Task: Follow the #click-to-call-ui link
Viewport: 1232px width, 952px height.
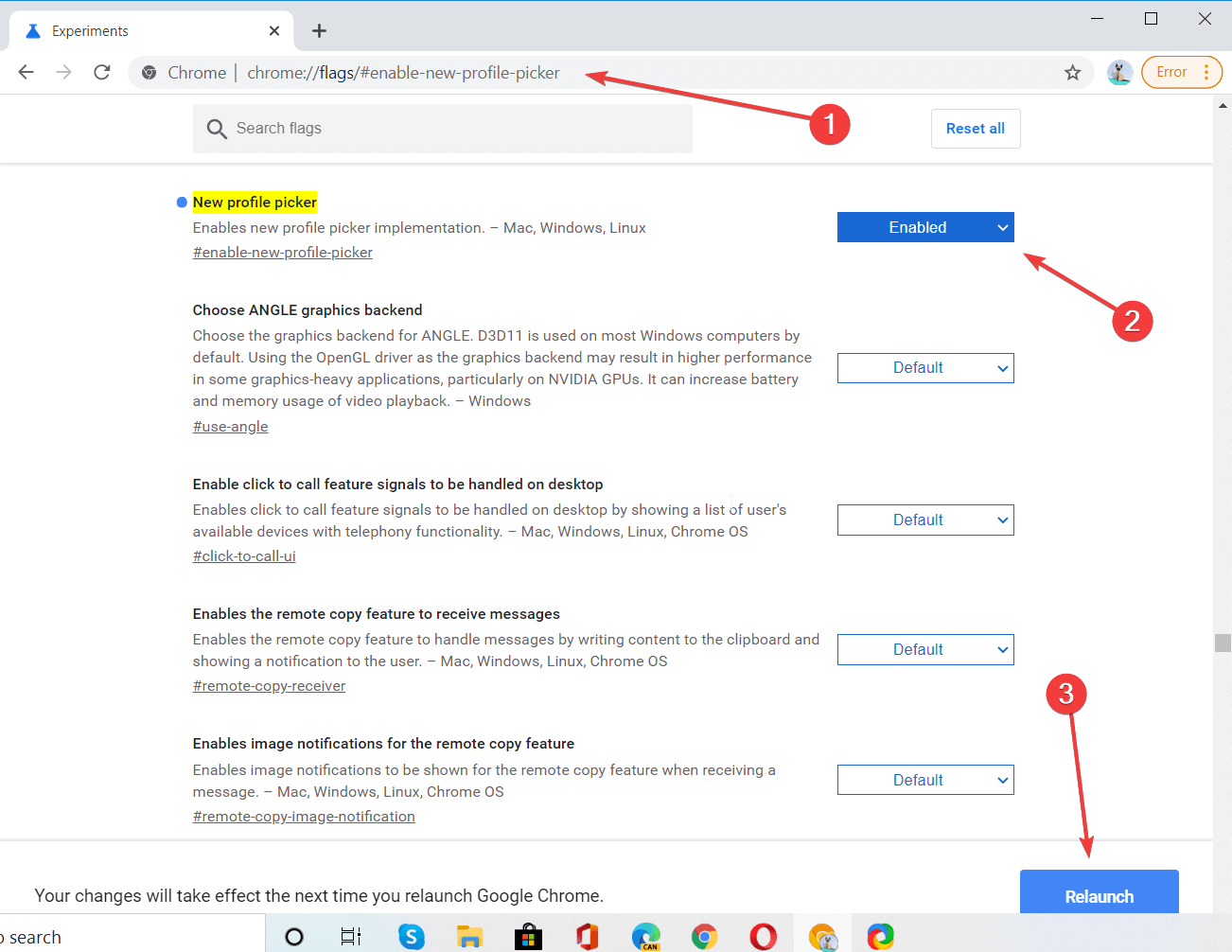Action: (x=244, y=556)
